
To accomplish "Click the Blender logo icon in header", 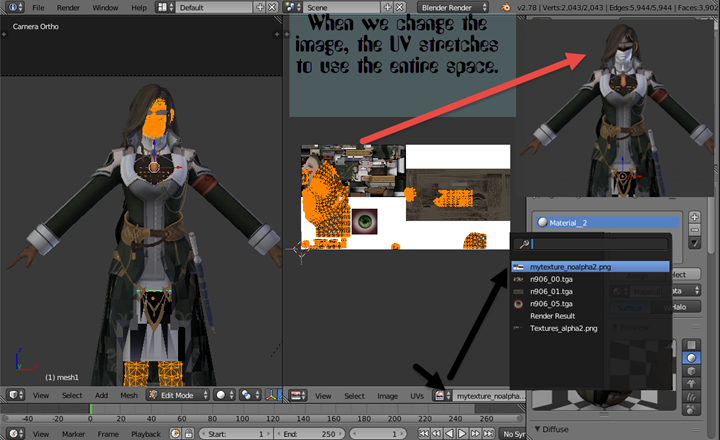I will pyautogui.click(x=506, y=7).
